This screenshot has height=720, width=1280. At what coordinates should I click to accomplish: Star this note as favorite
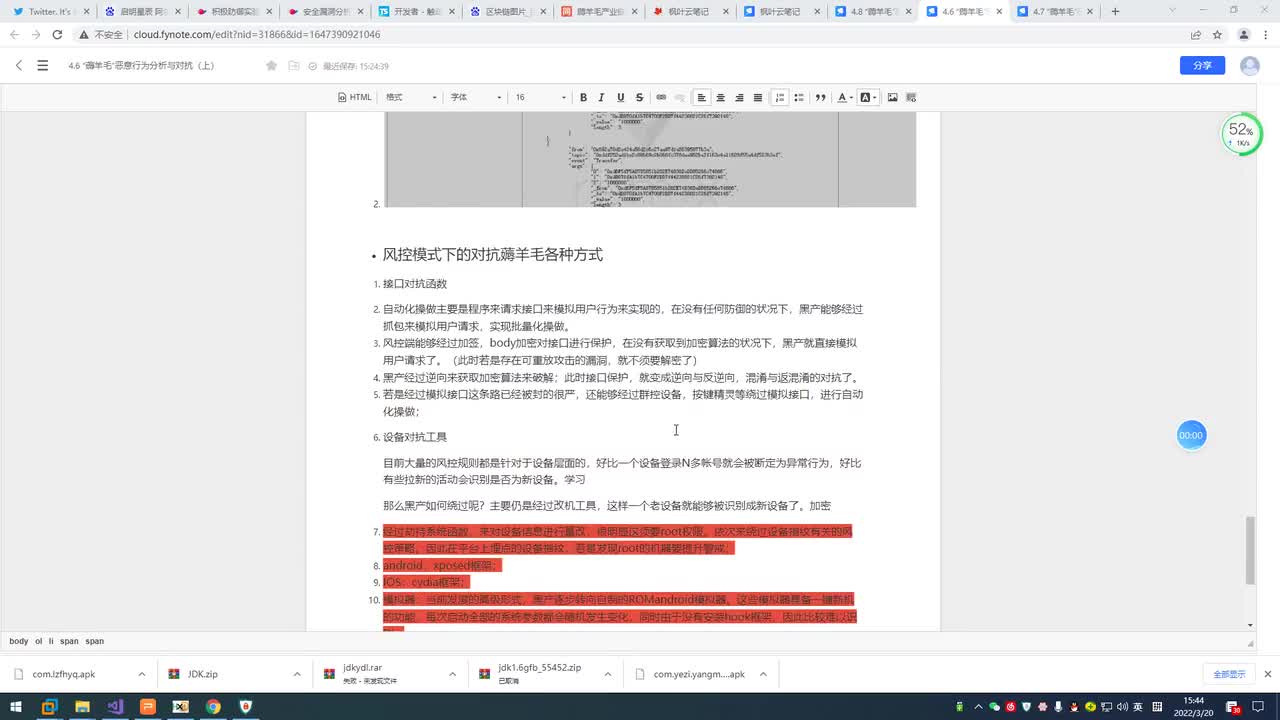tap(271, 65)
